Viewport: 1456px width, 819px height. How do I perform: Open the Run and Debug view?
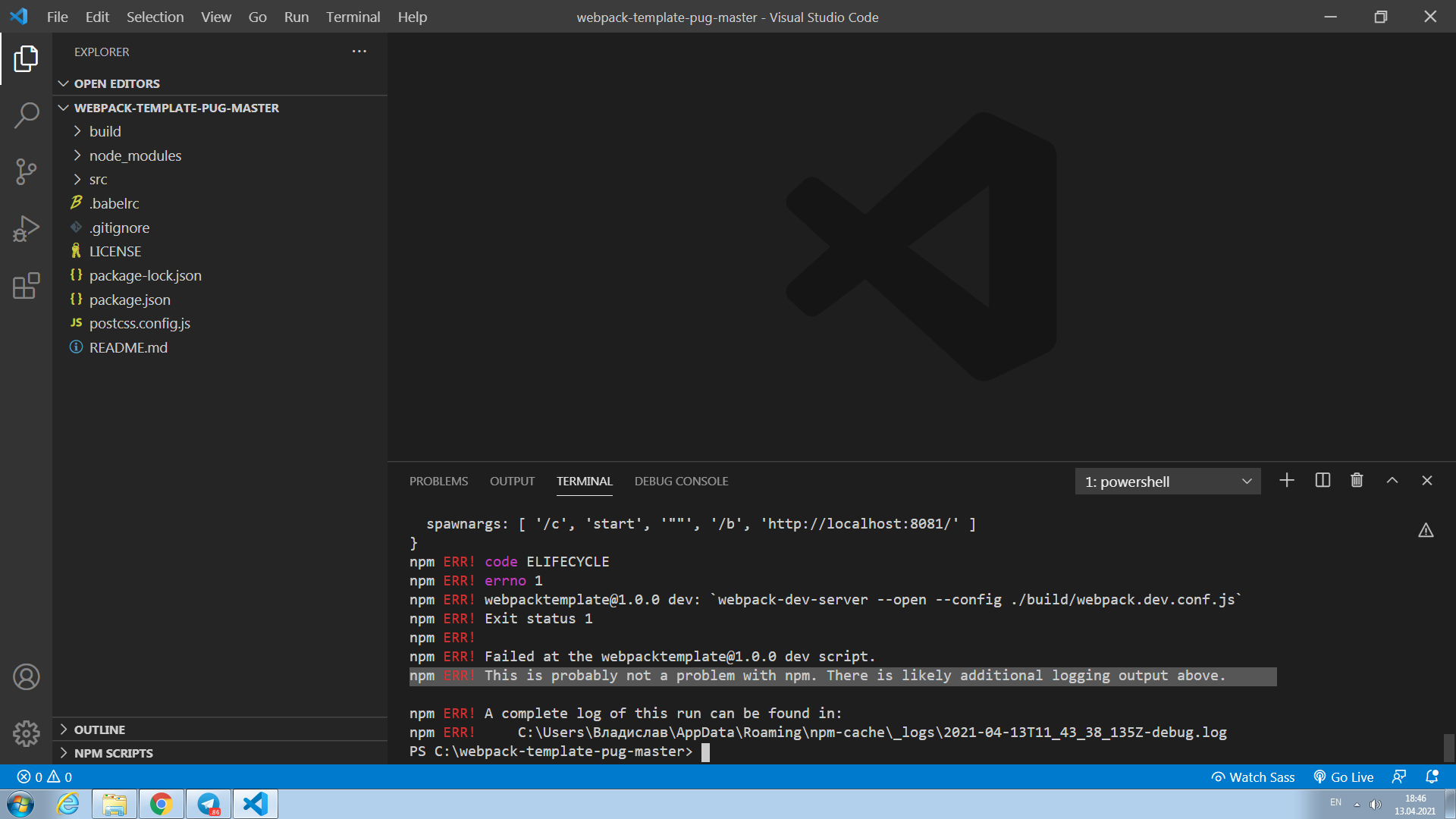26,228
